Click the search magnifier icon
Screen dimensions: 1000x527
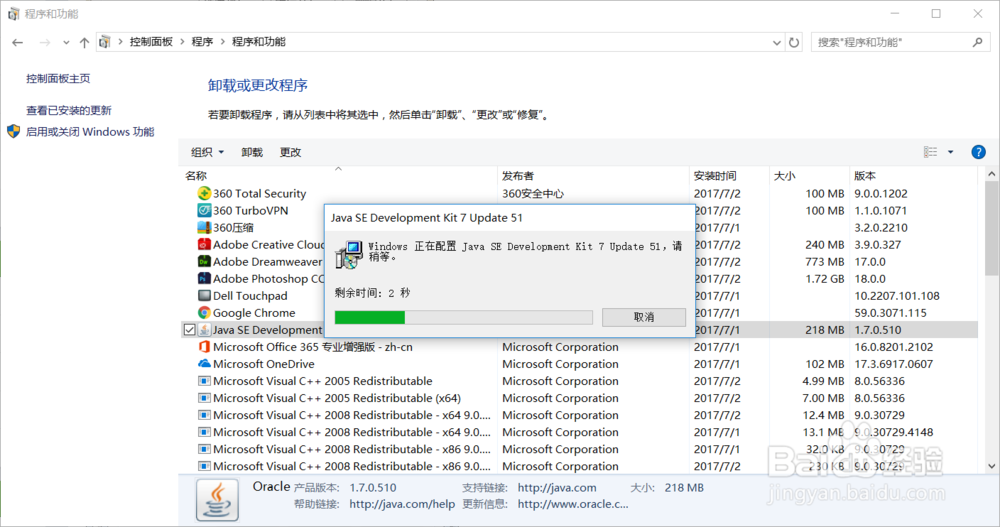(978, 42)
